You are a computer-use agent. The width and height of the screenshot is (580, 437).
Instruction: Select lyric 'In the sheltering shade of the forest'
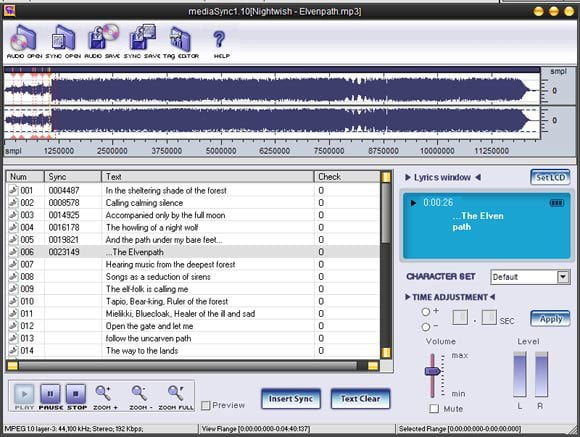166,191
